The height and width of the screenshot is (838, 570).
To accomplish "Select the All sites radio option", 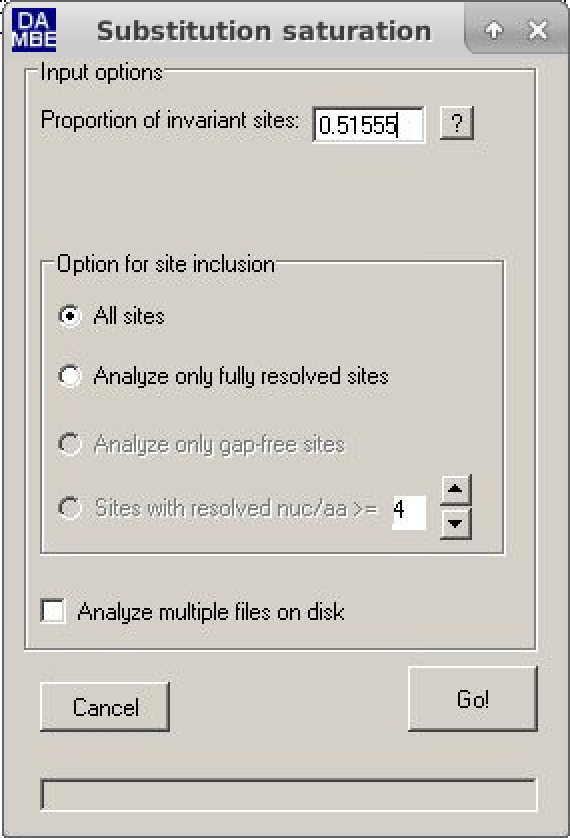I will 70,316.
